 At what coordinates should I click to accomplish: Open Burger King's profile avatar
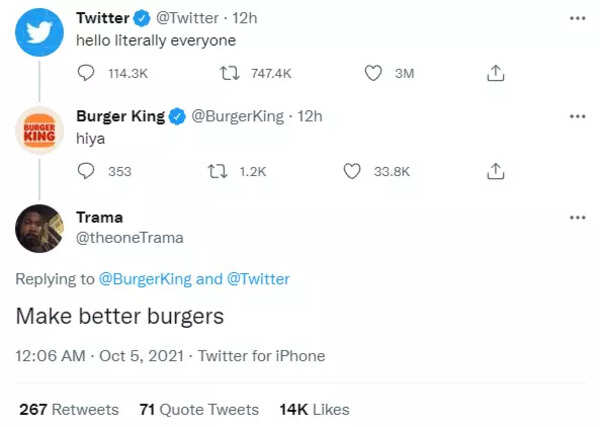40,133
